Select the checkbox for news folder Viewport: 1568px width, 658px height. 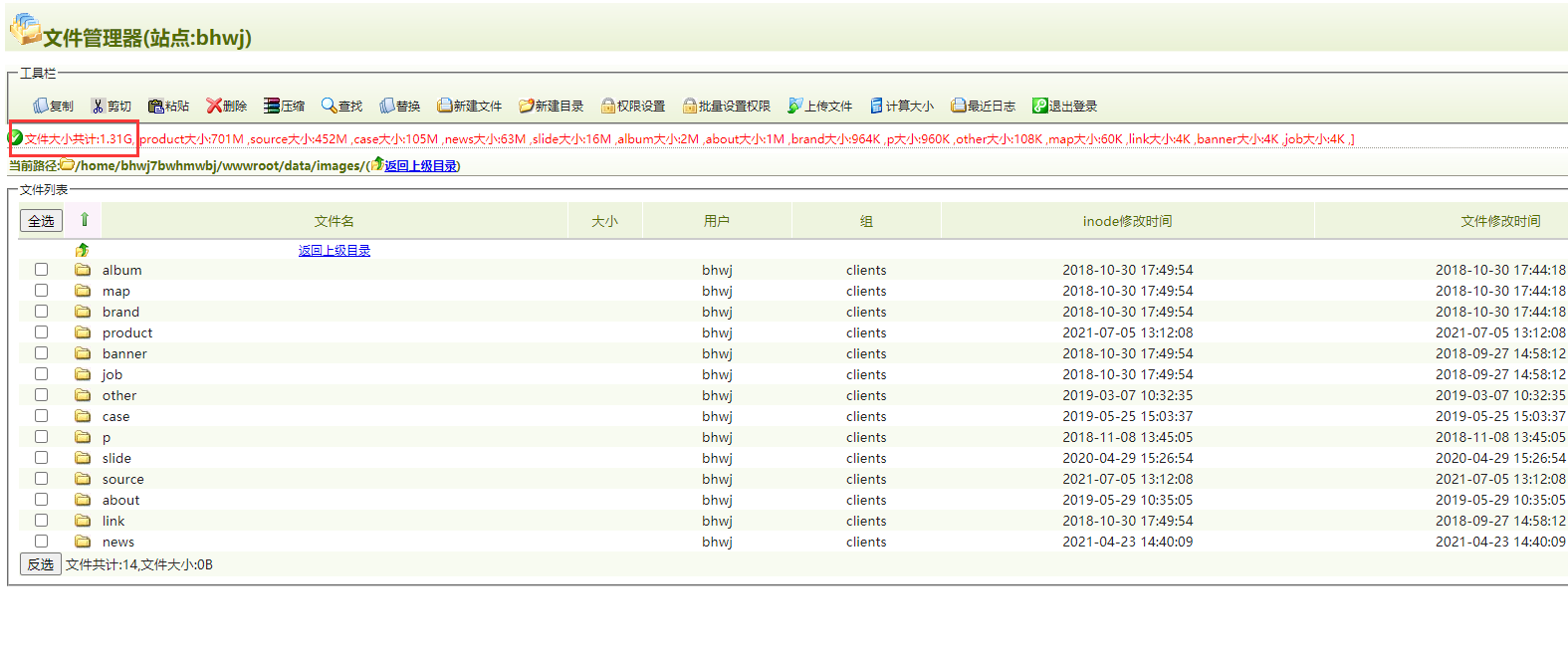click(41, 542)
